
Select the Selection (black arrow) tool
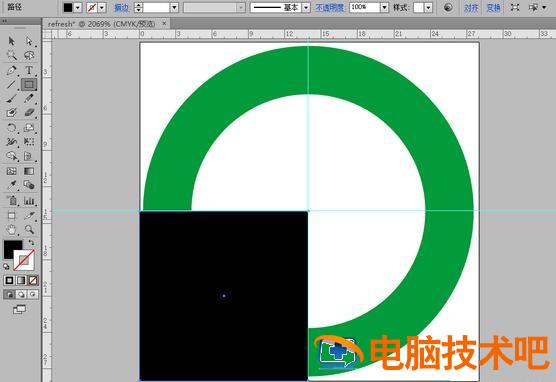click(x=11, y=41)
